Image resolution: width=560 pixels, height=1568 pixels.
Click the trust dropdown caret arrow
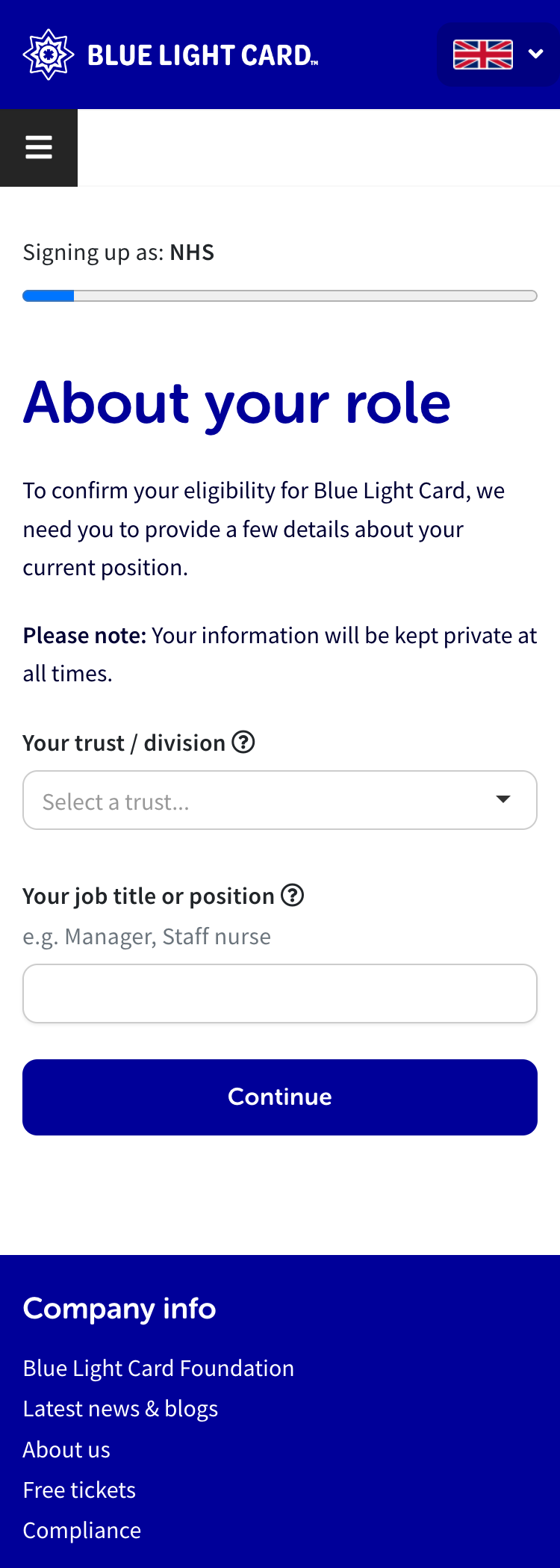[x=503, y=799]
